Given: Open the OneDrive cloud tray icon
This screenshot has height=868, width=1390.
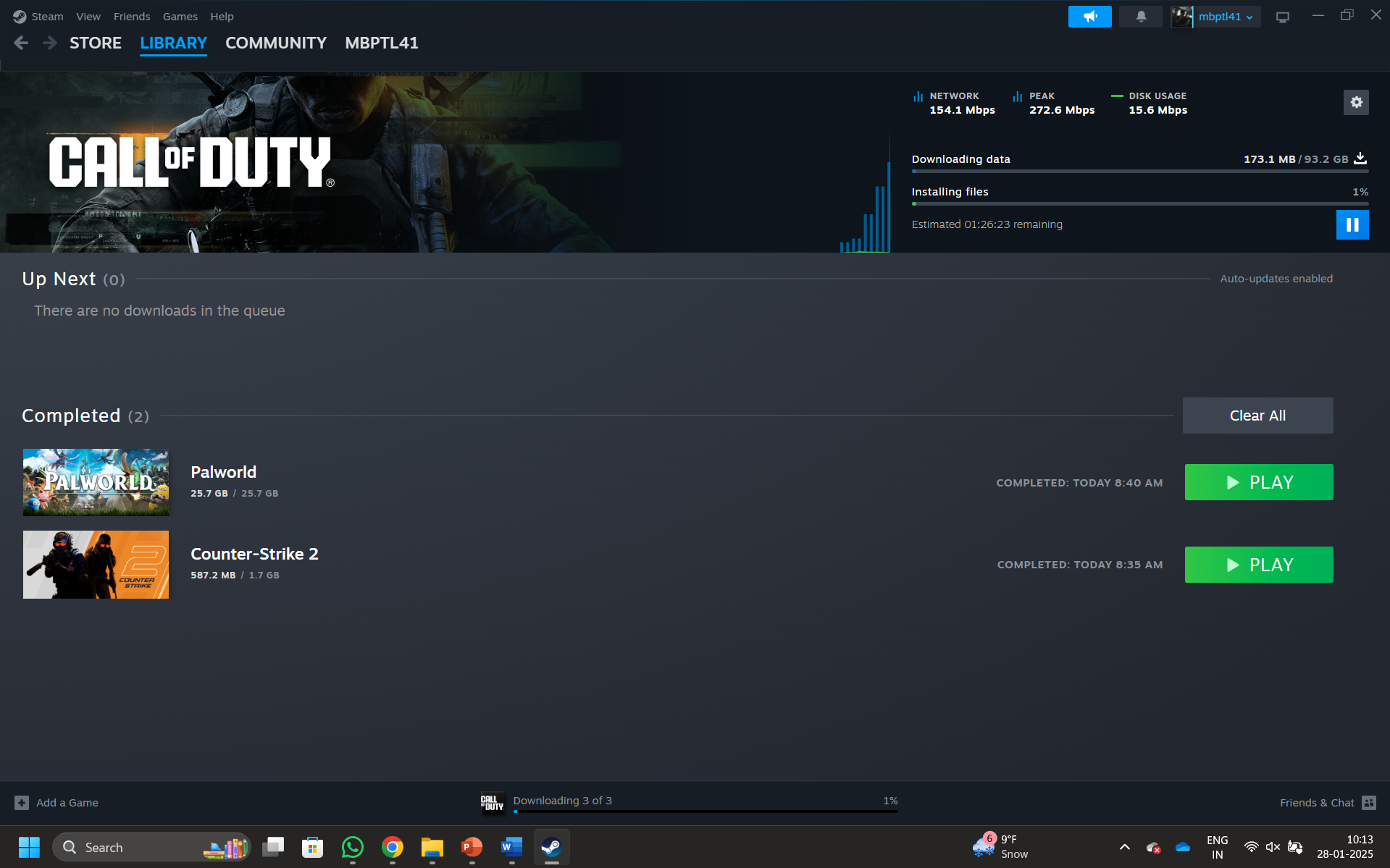Looking at the screenshot, I should click(1183, 847).
